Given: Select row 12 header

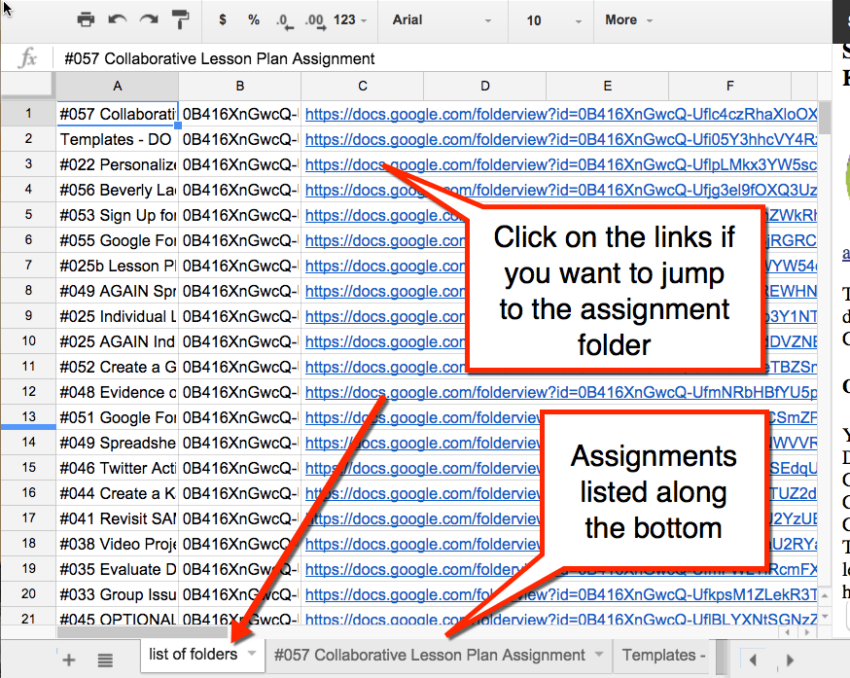Looking at the screenshot, I should tap(28, 392).
